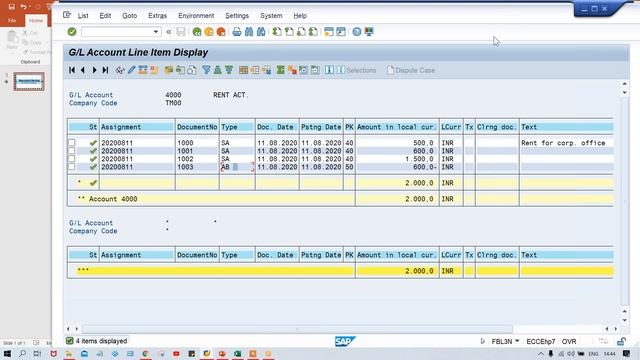Open the Goto menu
640x360 pixels.
click(x=129, y=16)
